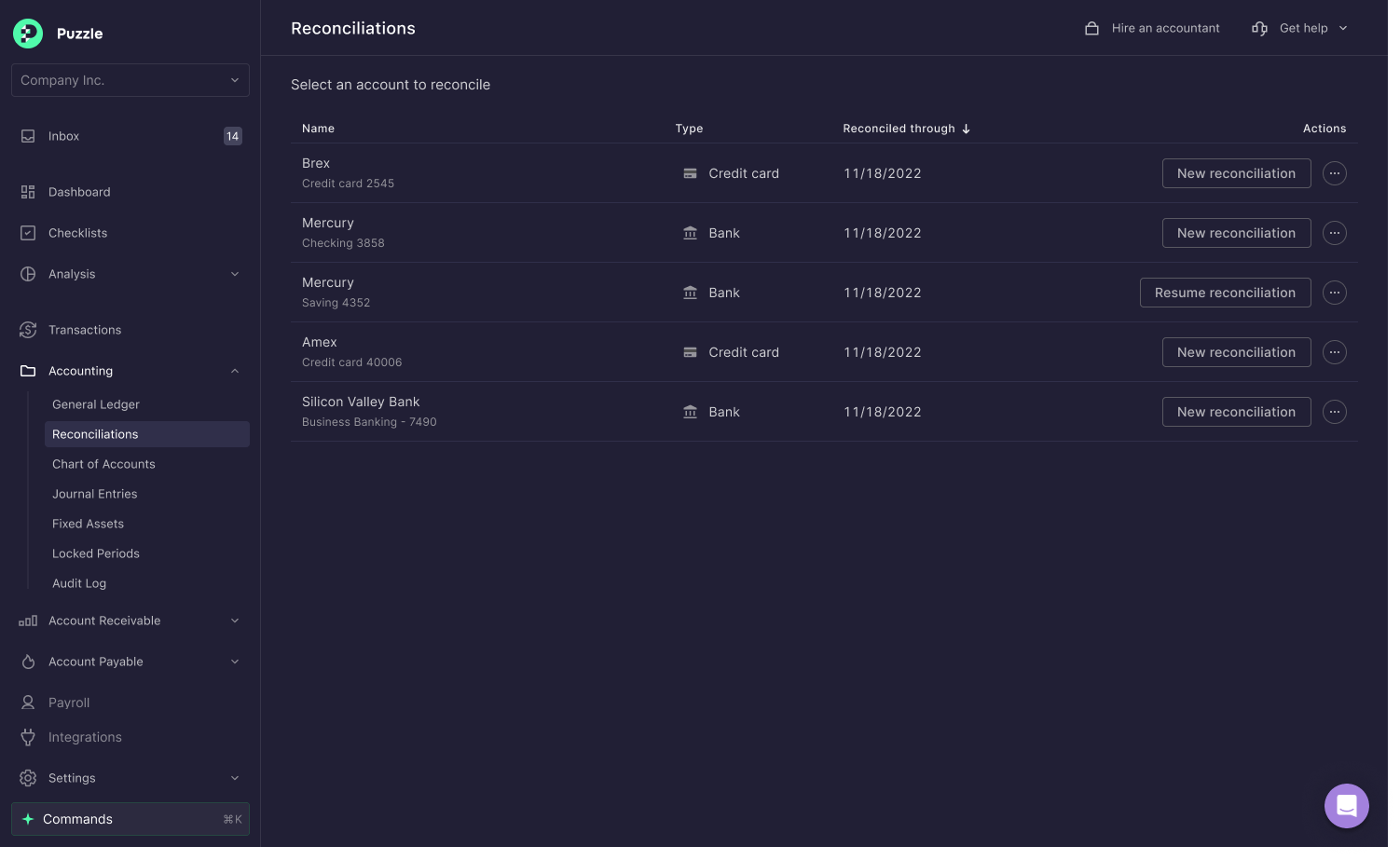The image size is (1400, 860).
Task: Open the Company Inc. selector dropdown
Action: pos(130,80)
